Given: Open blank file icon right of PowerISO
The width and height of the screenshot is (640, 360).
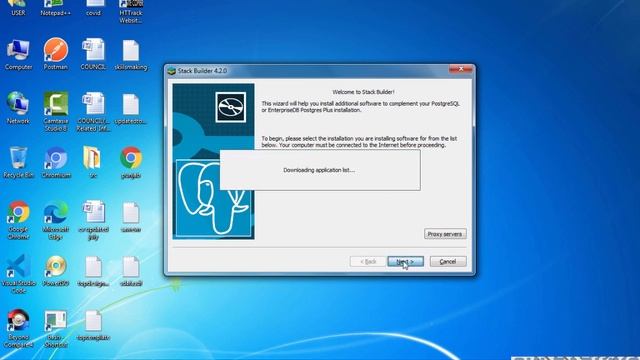Looking at the screenshot, I should point(93,271).
